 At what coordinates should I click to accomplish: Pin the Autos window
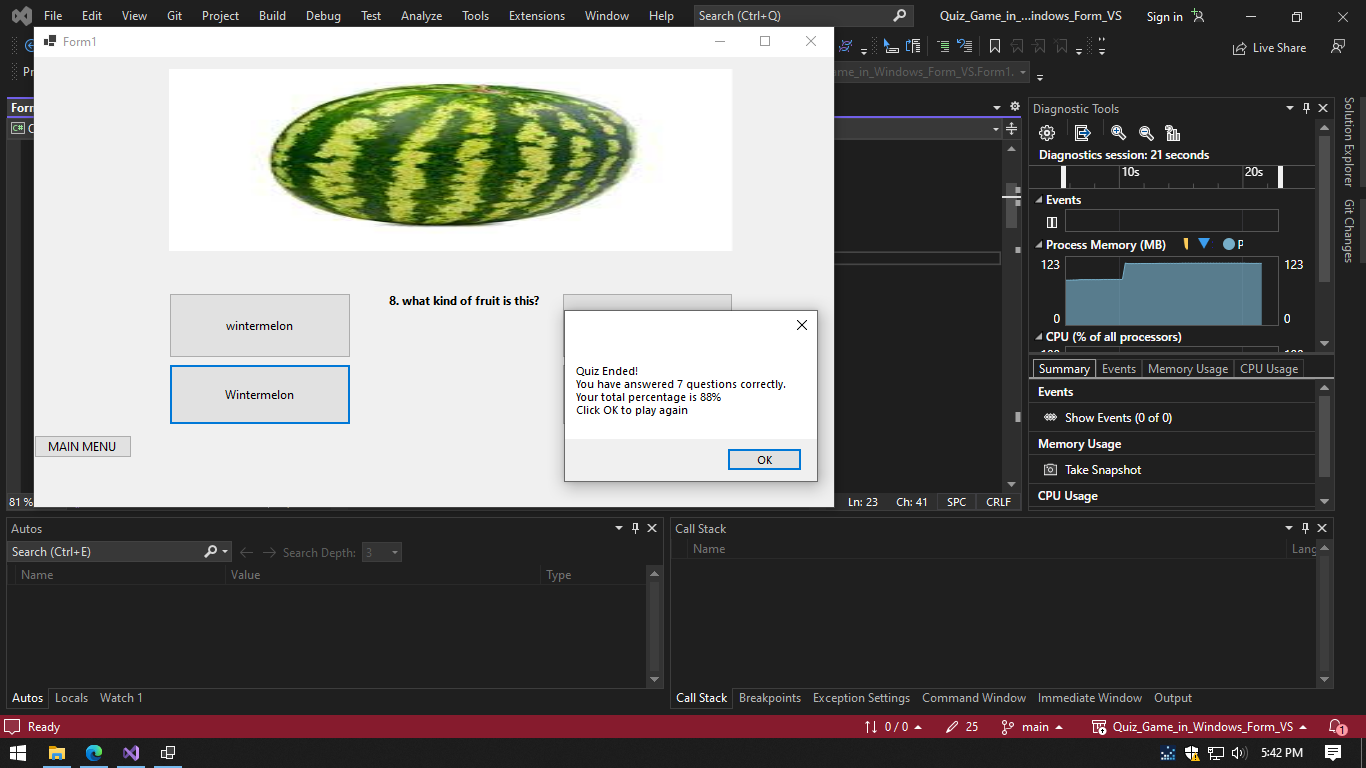(637, 528)
